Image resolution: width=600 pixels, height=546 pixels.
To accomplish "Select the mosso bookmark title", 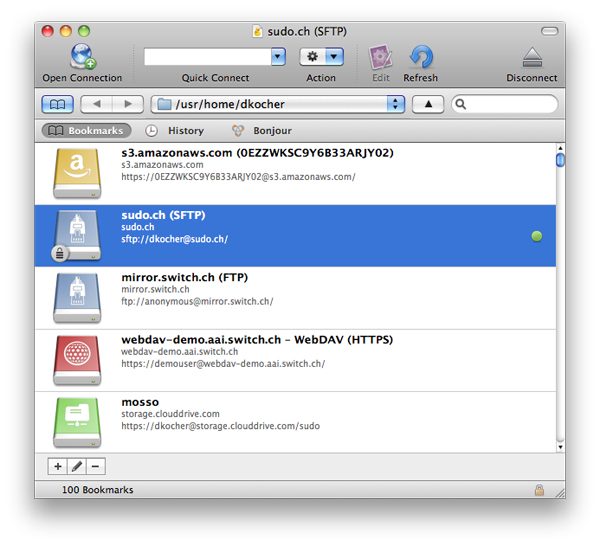I will pyautogui.click(x=140, y=402).
